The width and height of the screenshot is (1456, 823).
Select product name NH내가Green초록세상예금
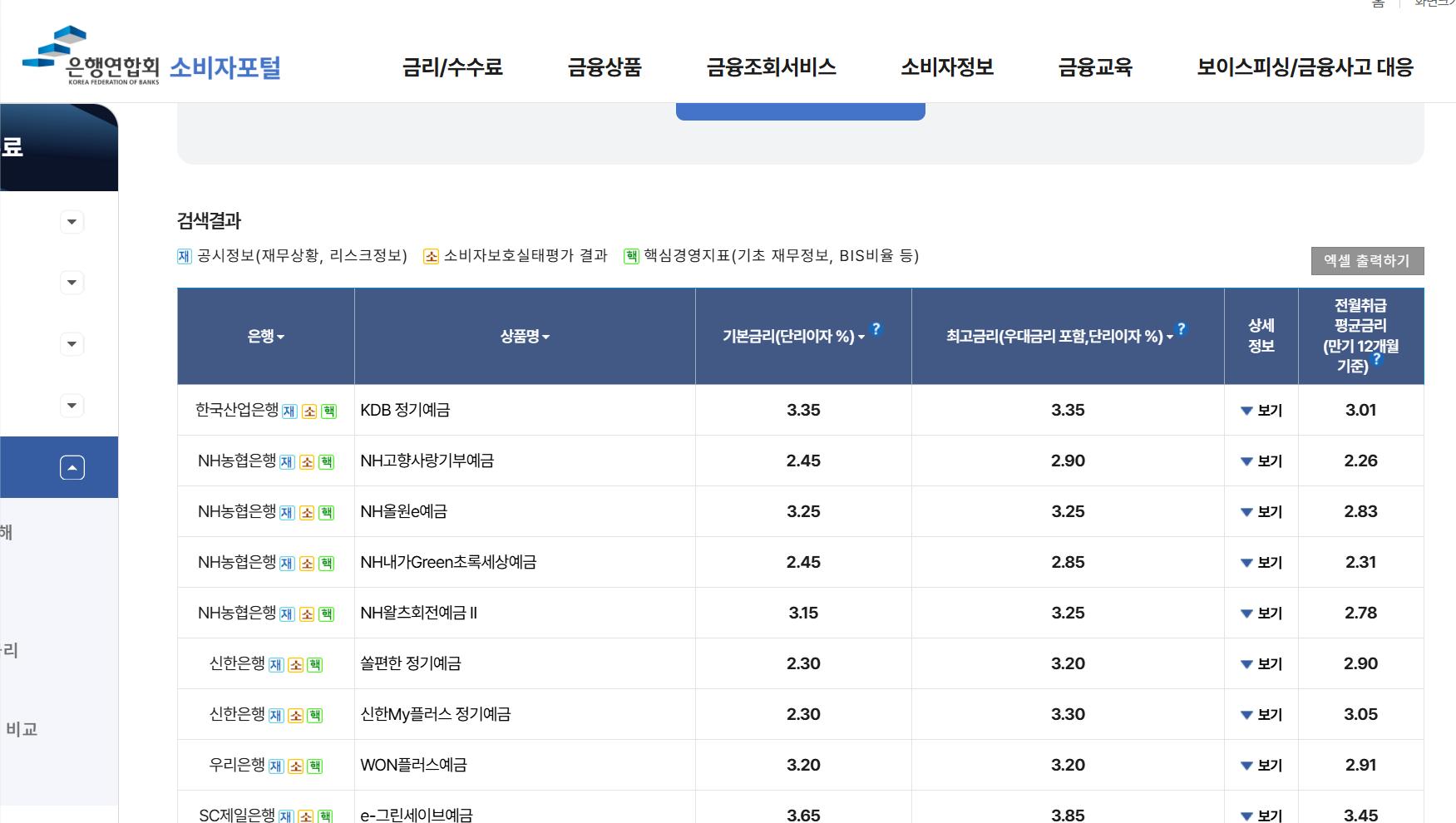coord(448,562)
